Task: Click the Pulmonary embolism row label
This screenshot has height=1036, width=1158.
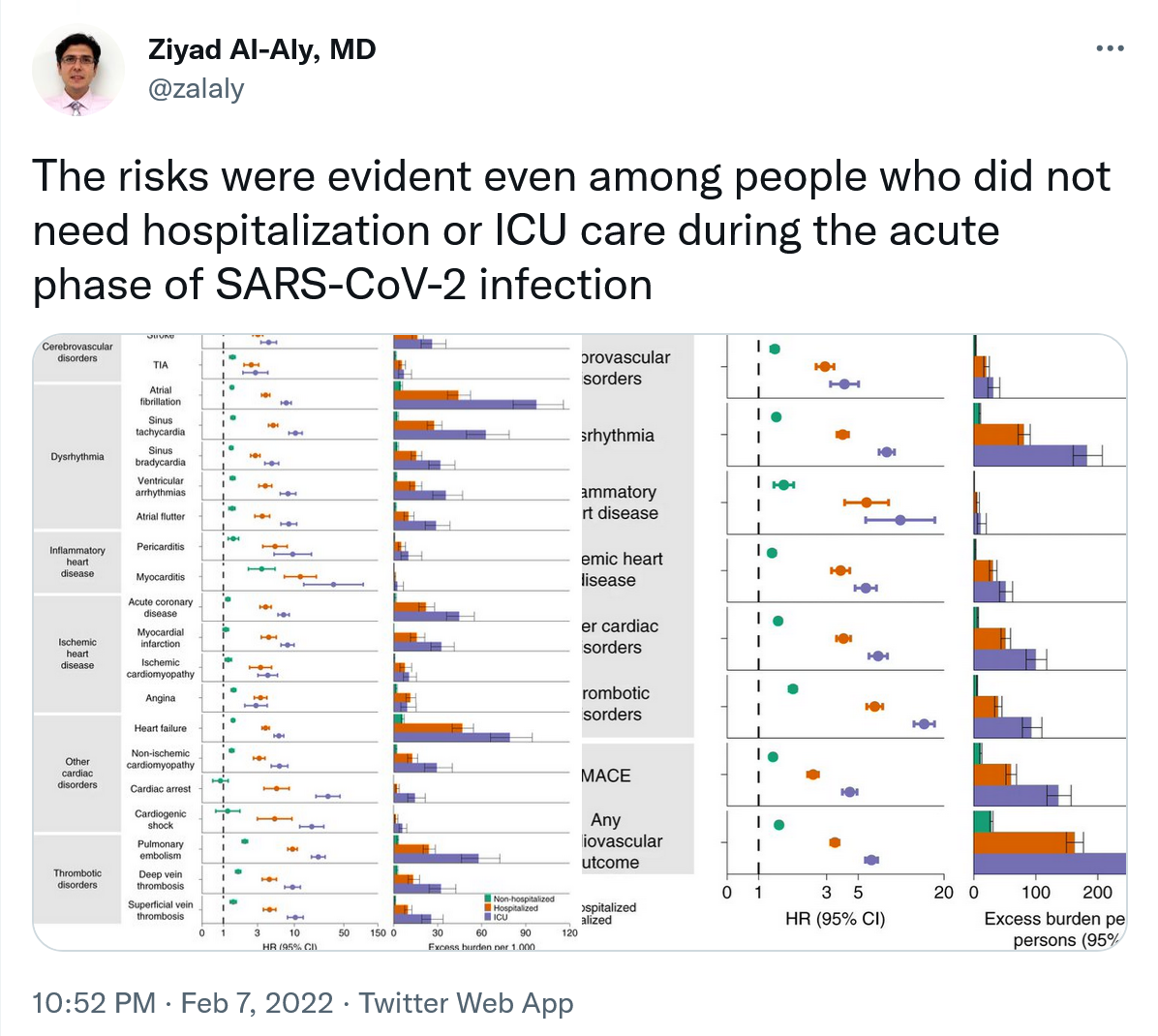Action: click(161, 850)
